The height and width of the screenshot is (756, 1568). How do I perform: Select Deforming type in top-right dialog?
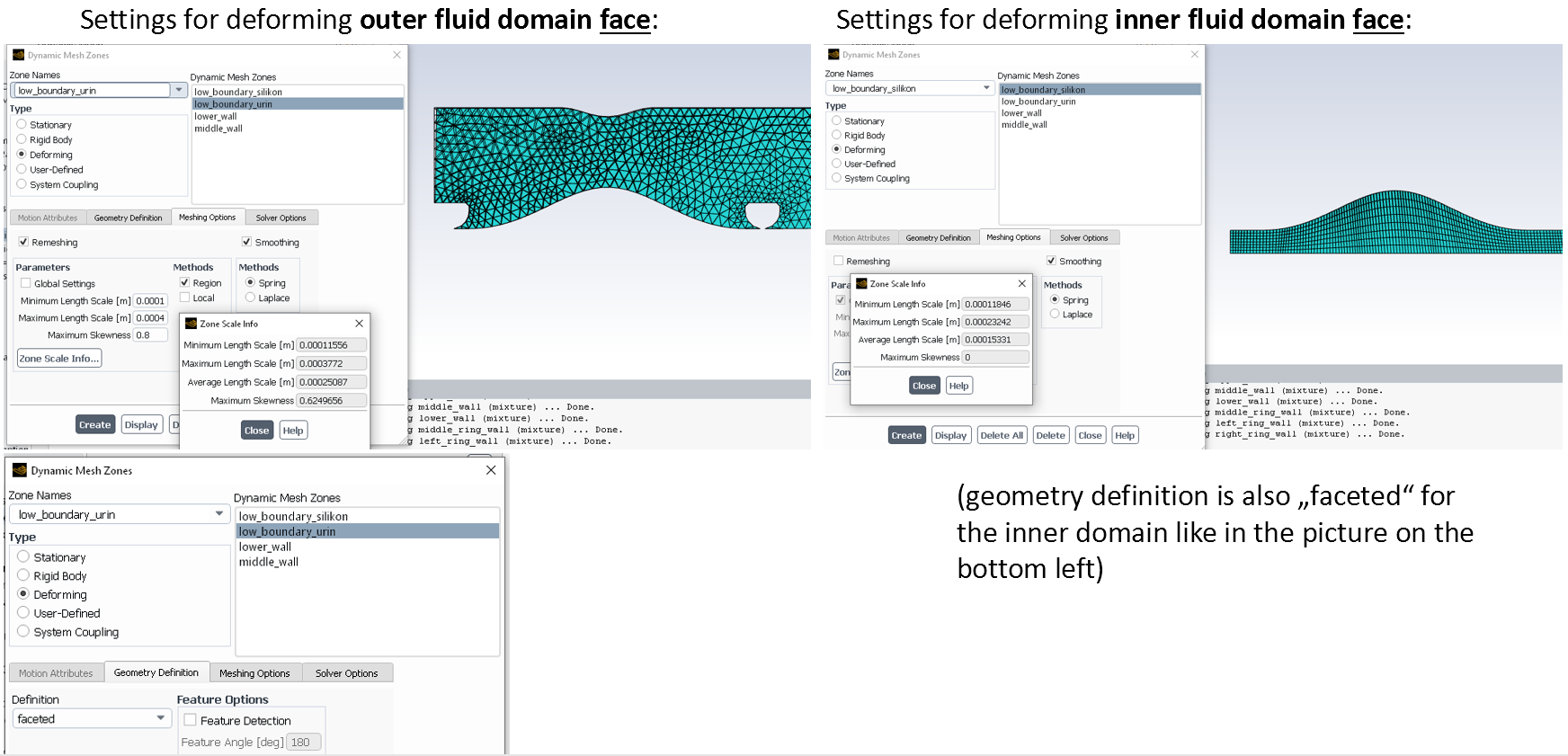click(837, 149)
